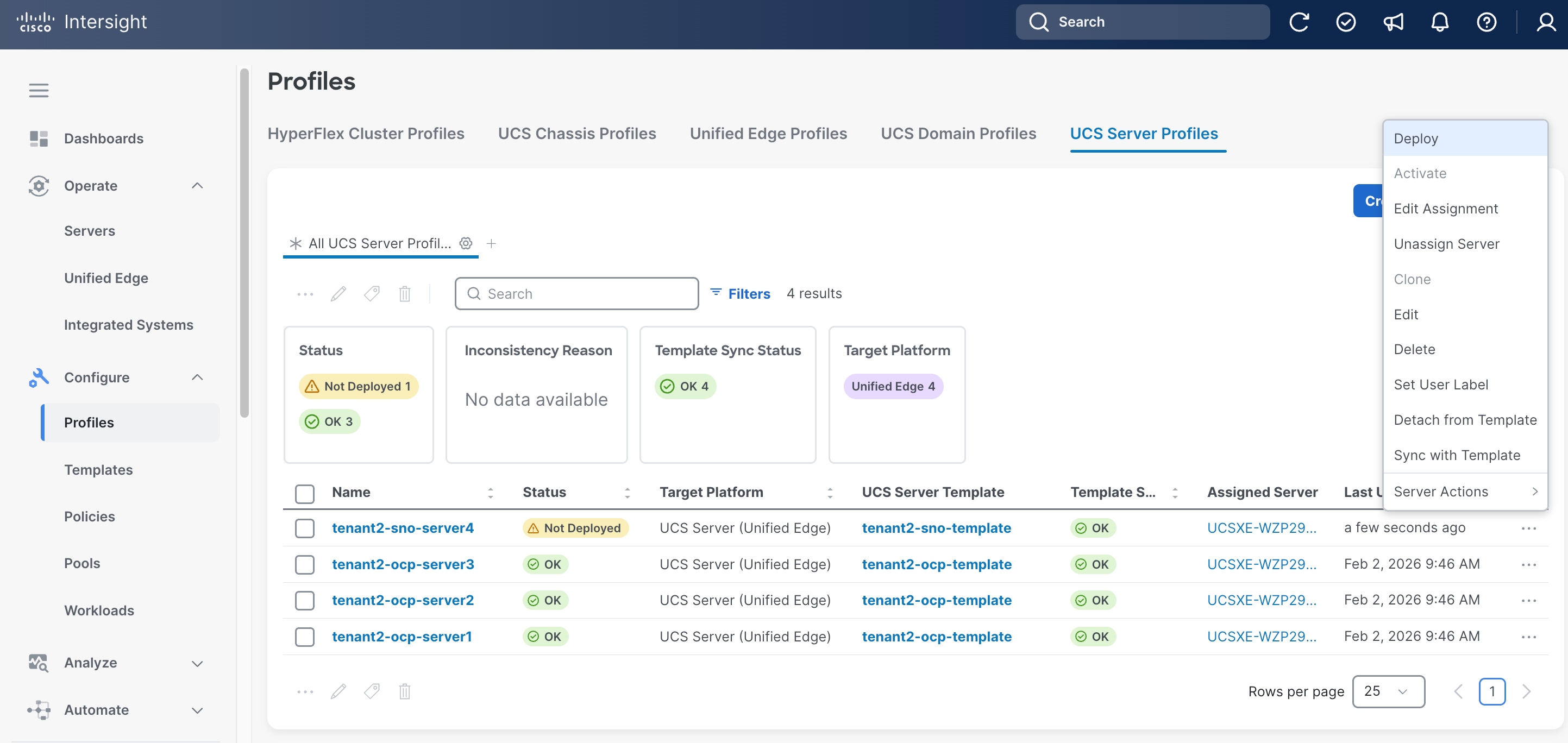The width and height of the screenshot is (1568, 743).
Task: Click the top toolbar tag icon
Action: 371,294
